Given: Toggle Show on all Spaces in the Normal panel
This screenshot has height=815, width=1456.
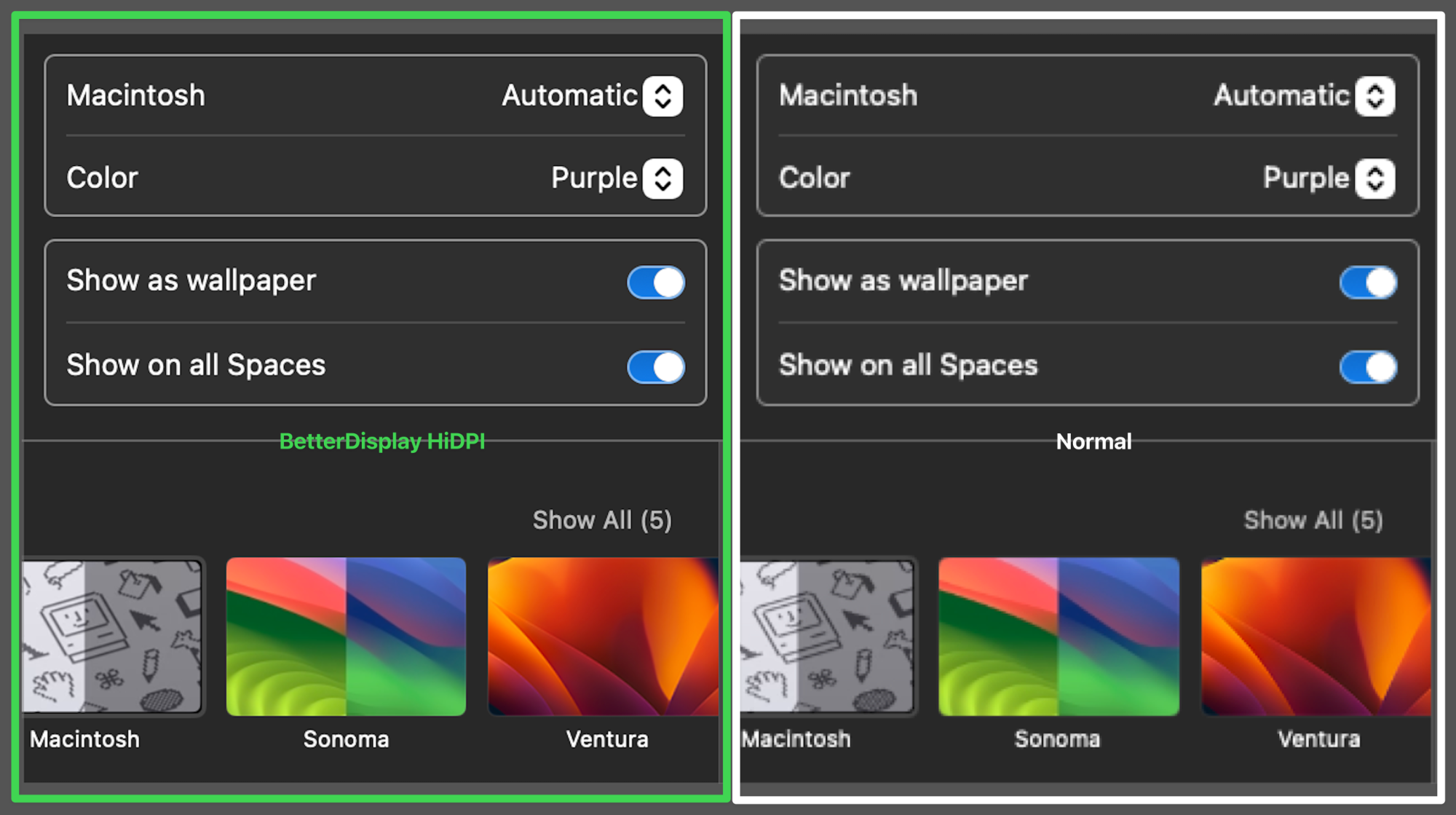Looking at the screenshot, I should (1368, 367).
